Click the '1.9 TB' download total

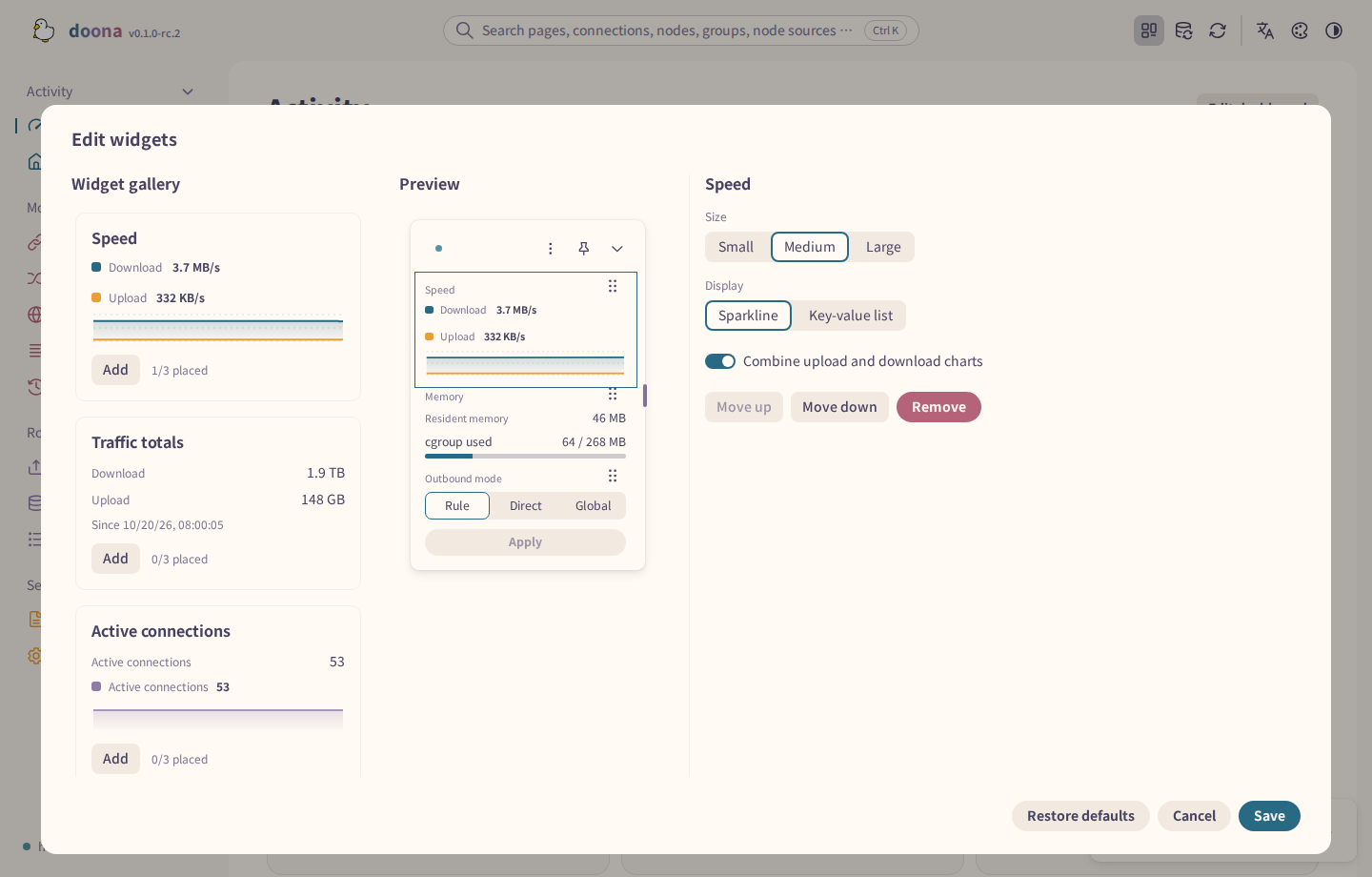(x=326, y=473)
